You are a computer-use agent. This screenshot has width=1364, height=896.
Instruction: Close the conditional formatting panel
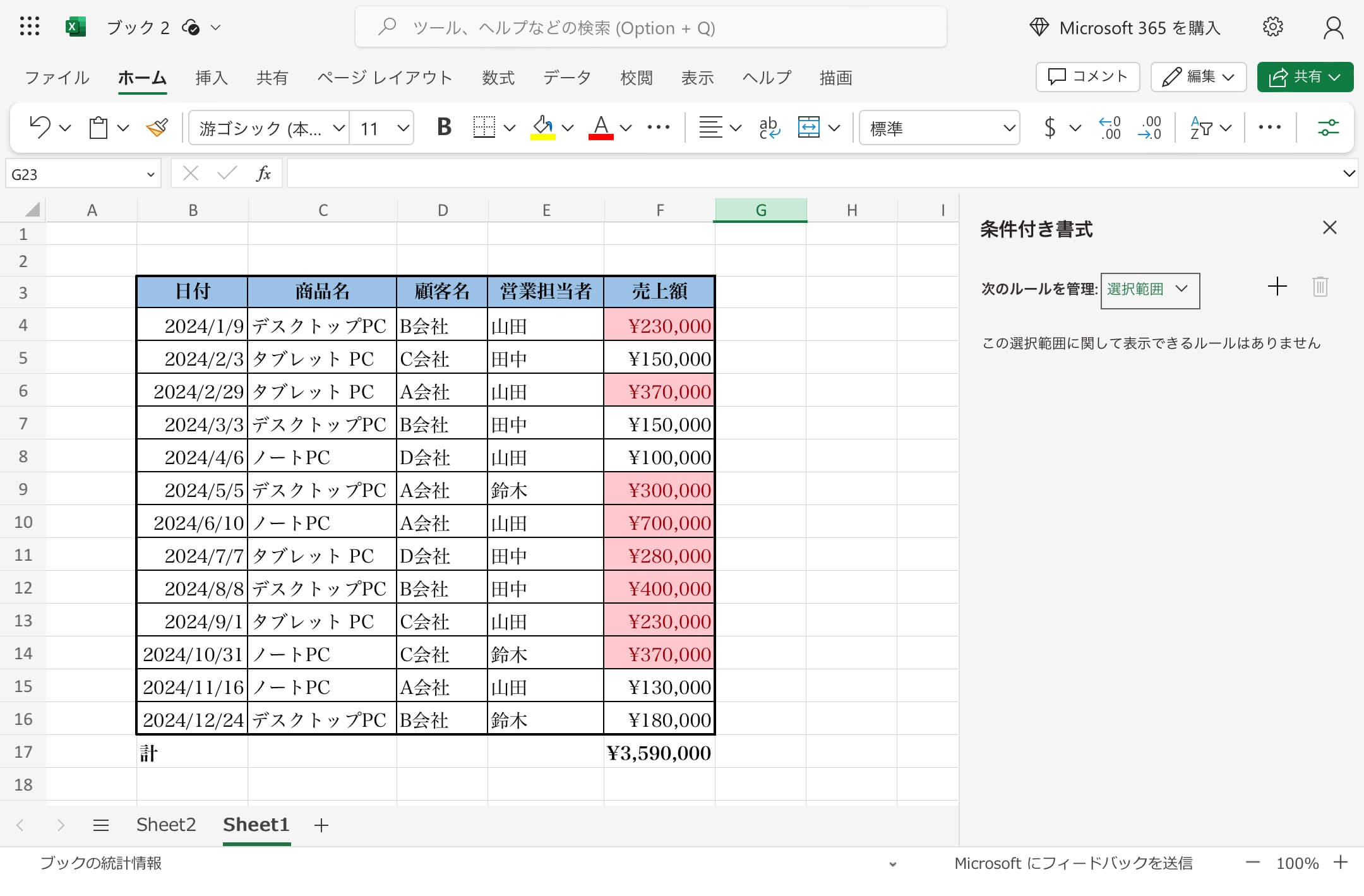tap(1329, 227)
